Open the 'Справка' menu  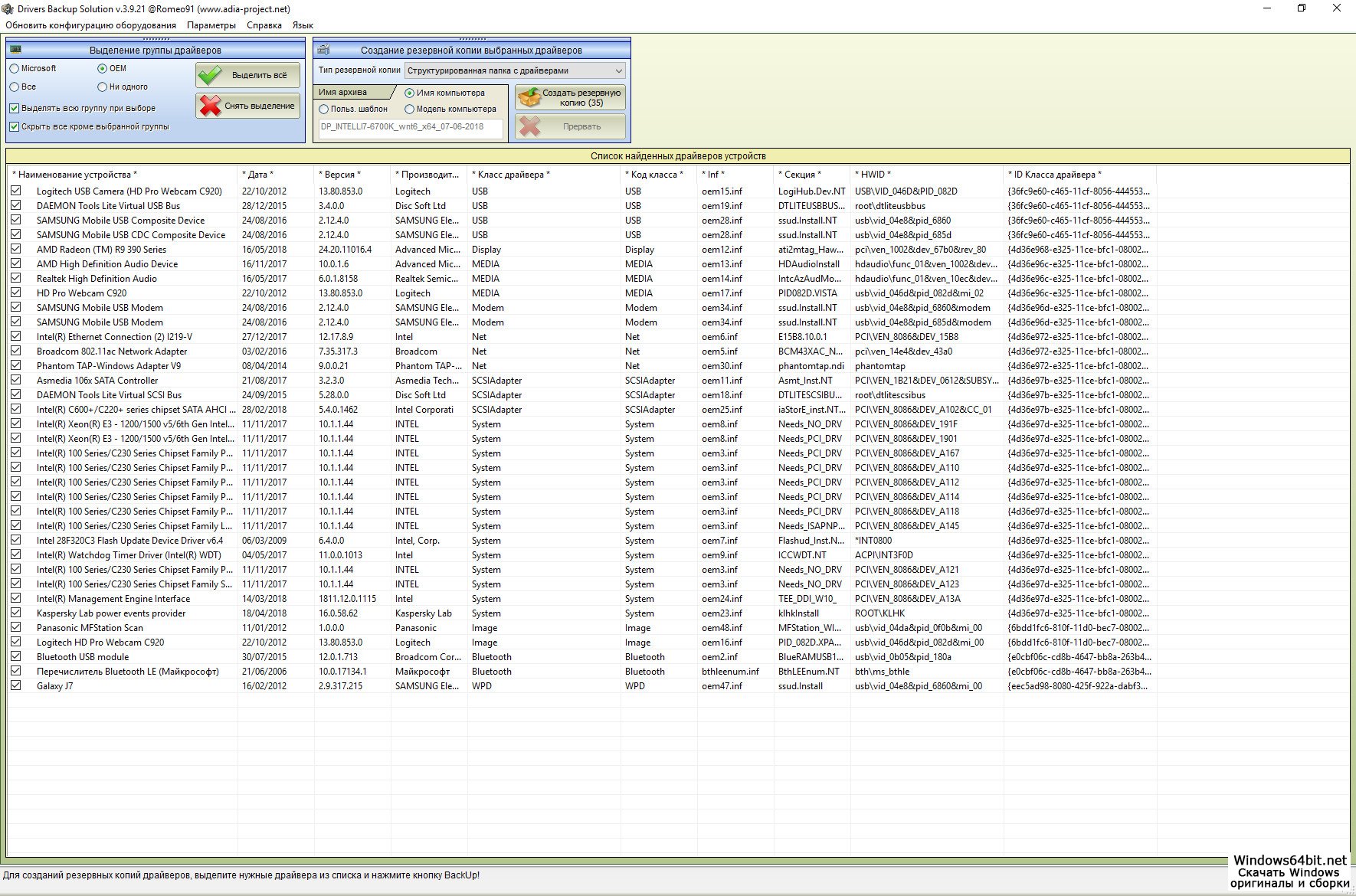point(264,25)
